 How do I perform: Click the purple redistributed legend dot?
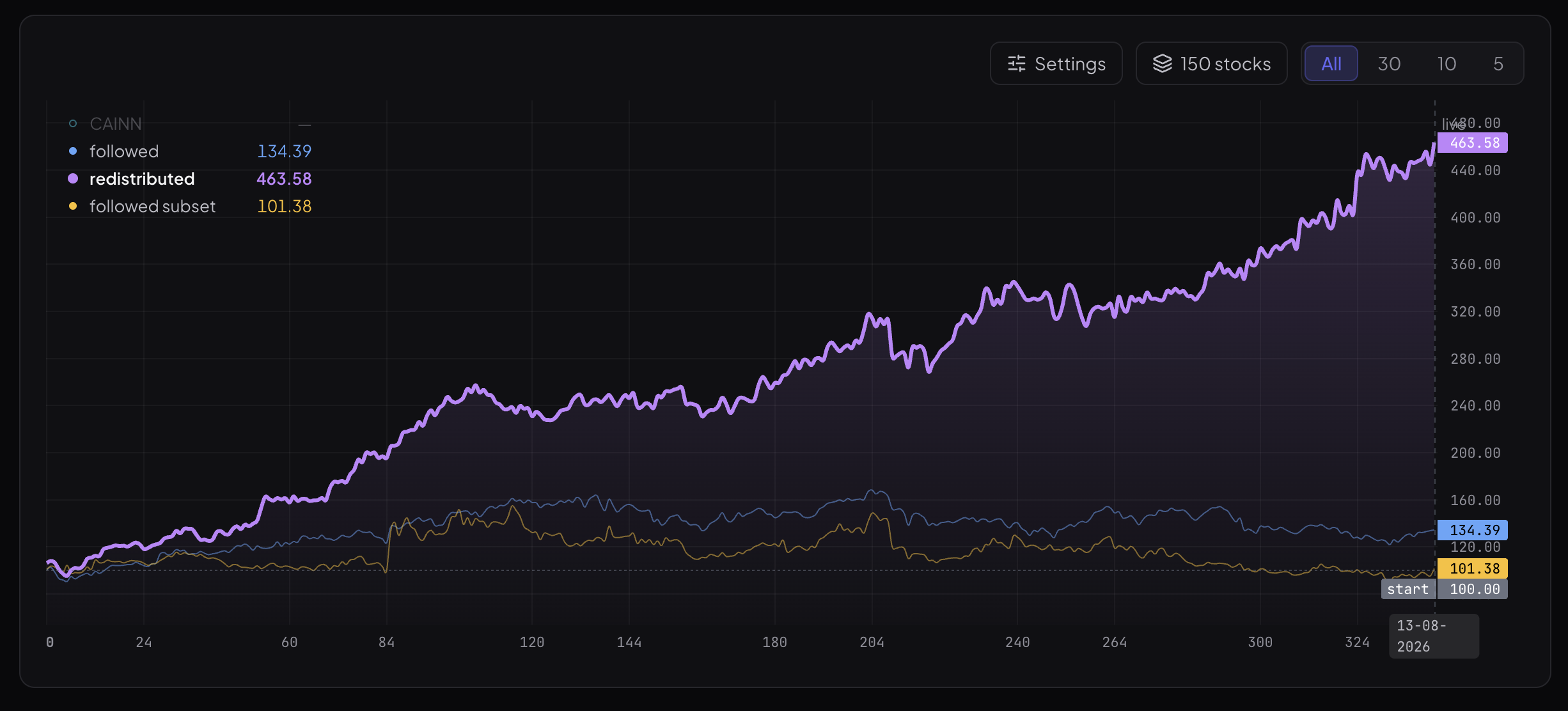pos(73,178)
